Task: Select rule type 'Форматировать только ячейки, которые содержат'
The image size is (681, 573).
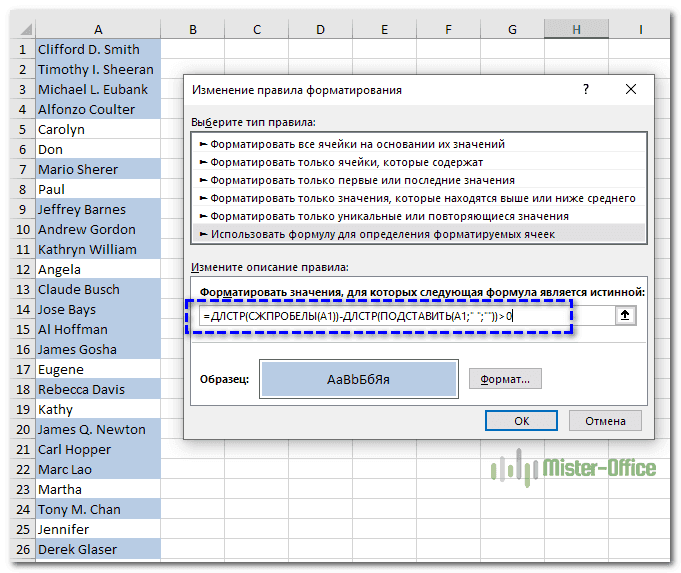Action: point(347,162)
